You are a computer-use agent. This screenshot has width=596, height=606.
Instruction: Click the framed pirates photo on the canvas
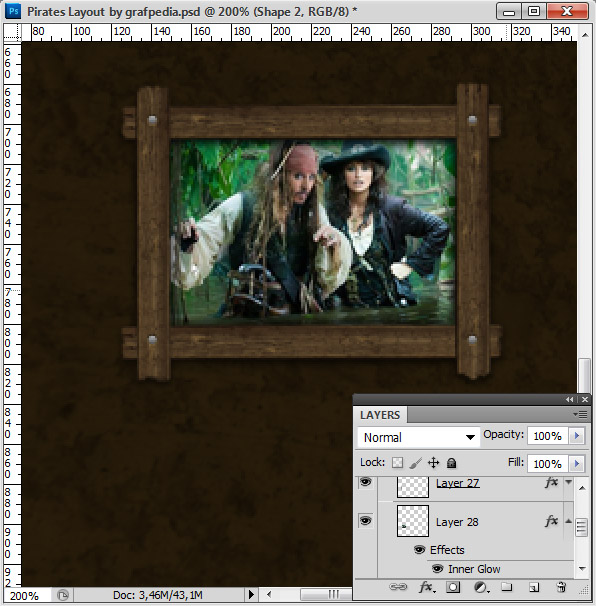tap(313, 232)
